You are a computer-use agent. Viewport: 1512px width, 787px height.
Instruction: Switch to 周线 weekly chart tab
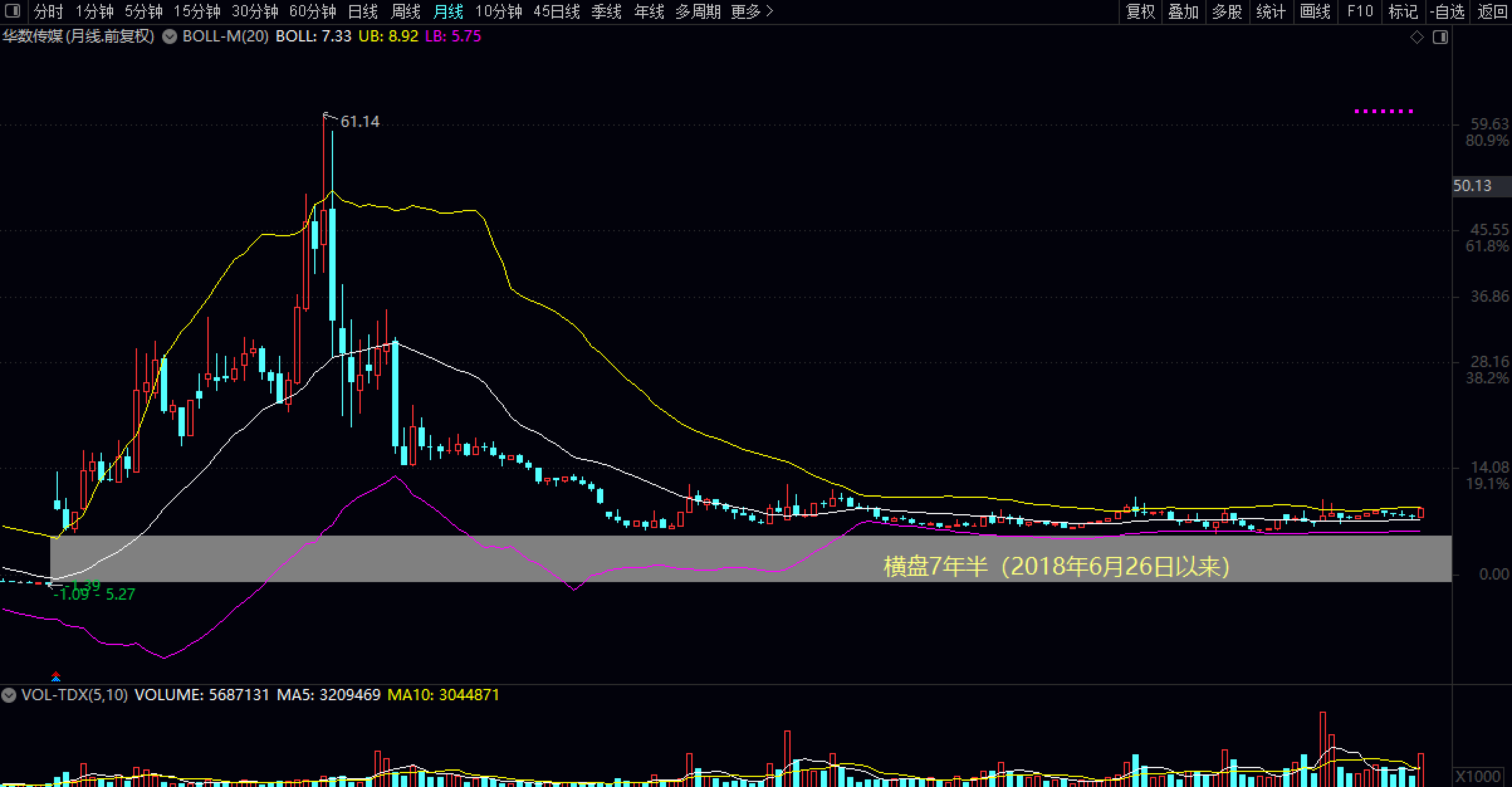coord(405,11)
